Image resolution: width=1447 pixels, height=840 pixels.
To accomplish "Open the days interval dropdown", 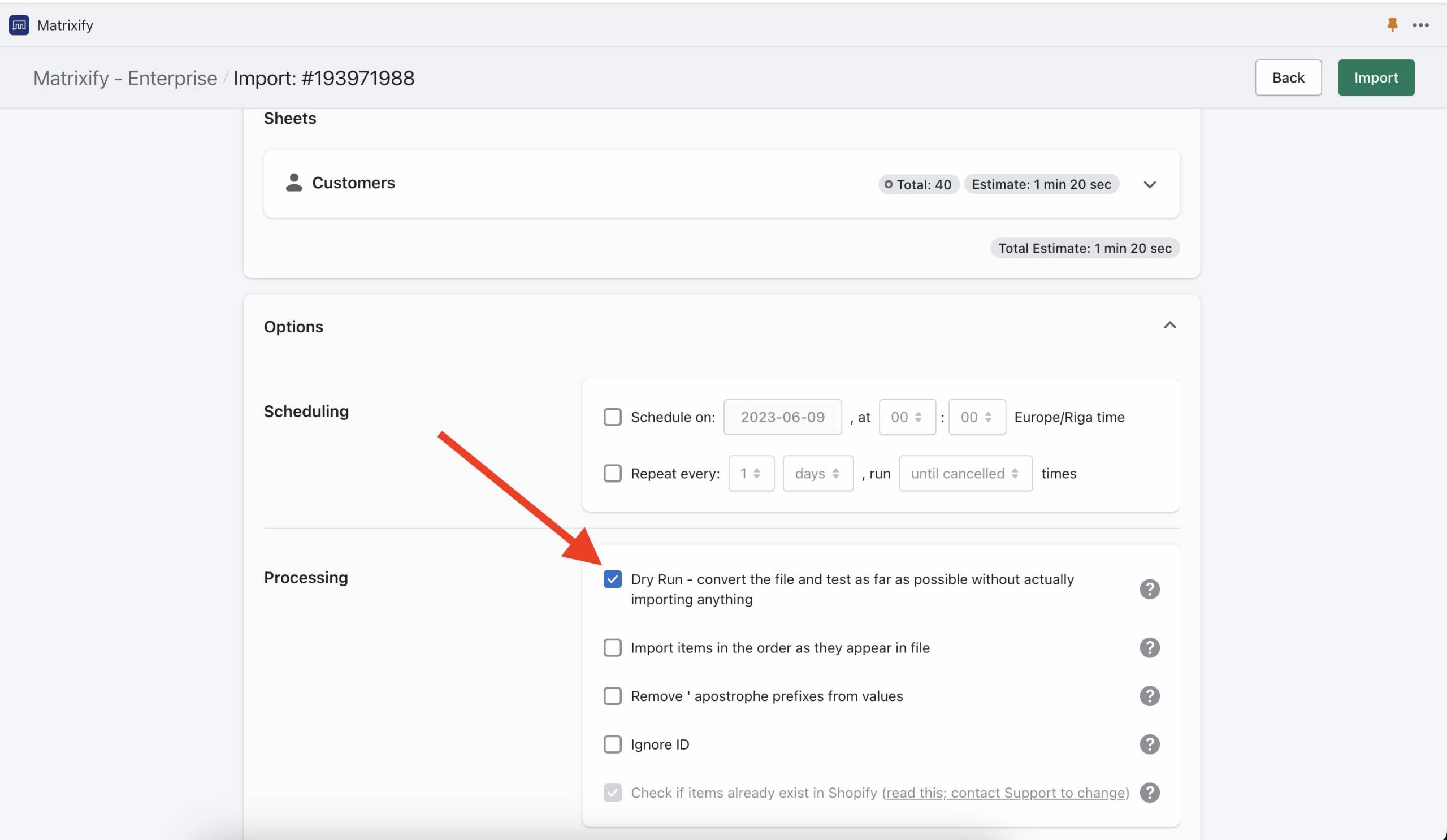I will pos(817,474).
